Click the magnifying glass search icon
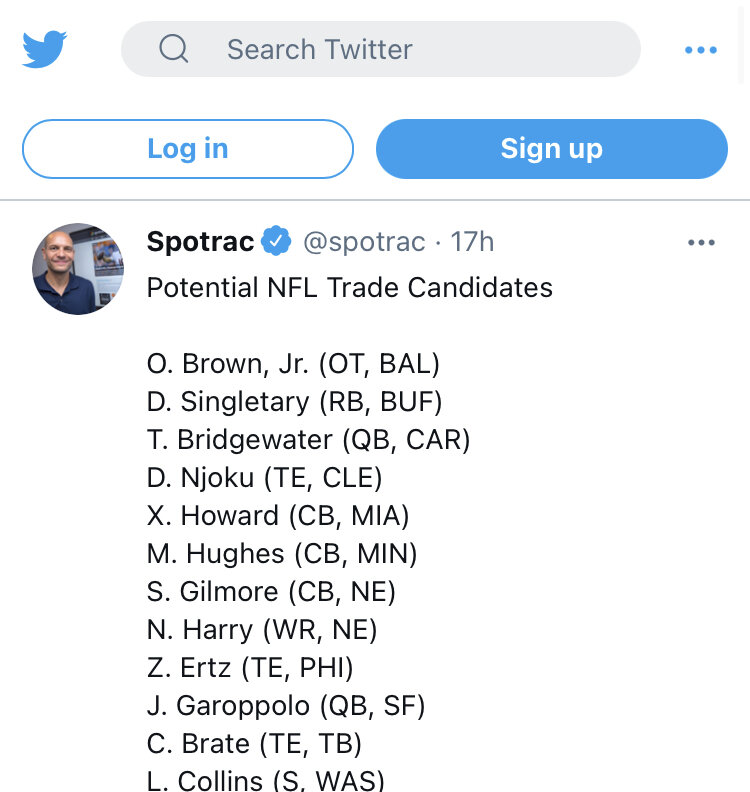Image resolution: width=750 pixels, height=792 pixels. pyautogui.click(x=174, y=48)
